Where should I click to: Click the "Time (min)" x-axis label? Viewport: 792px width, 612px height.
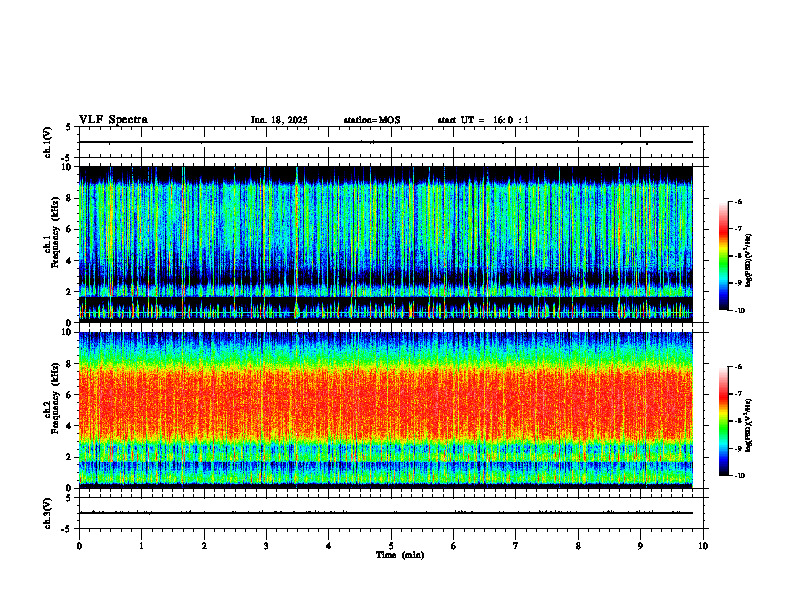tap(400, 555)
